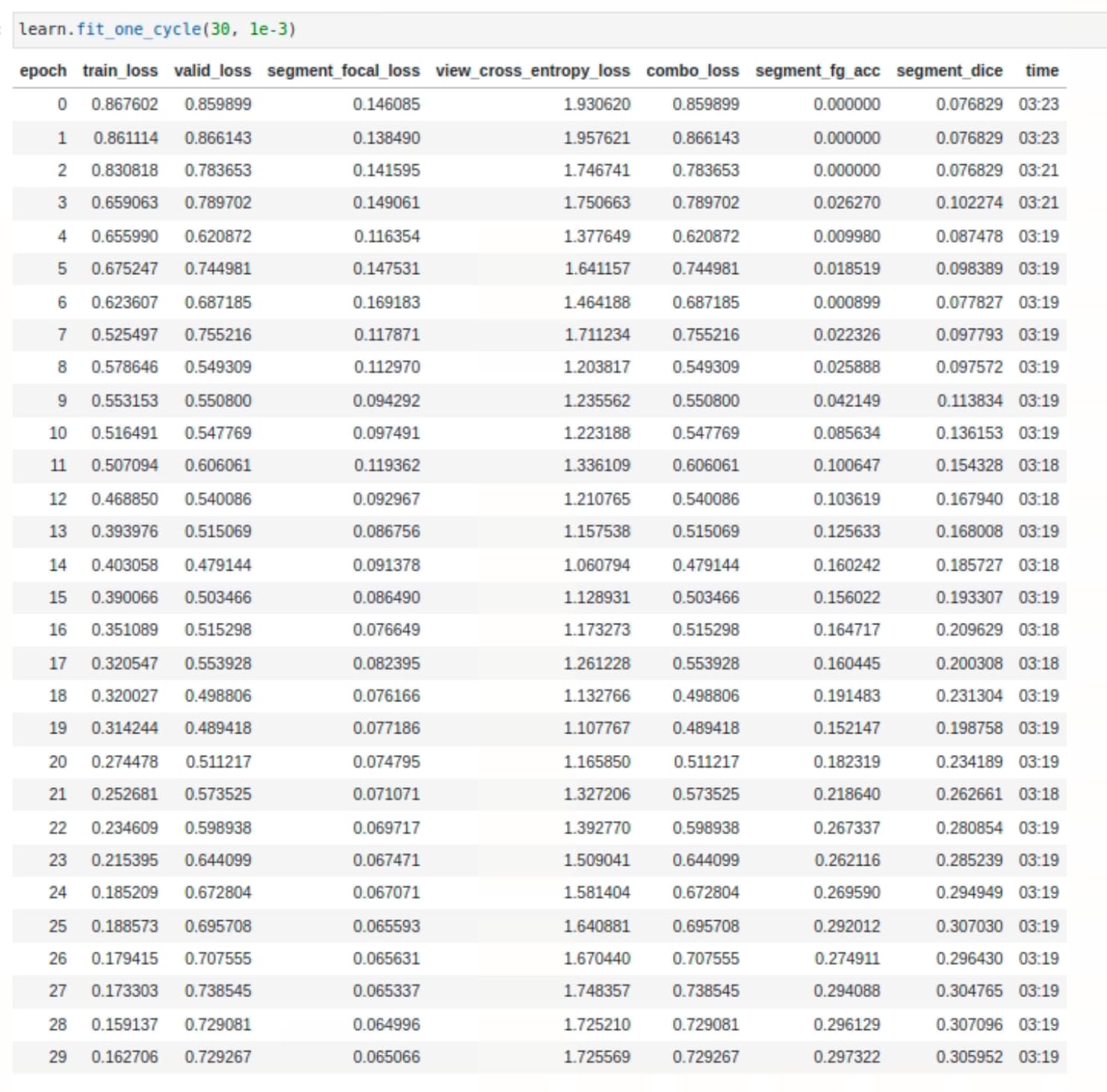Click the epoch column header
Viewport: 1107px width, 1092px height.
[43, 71]
